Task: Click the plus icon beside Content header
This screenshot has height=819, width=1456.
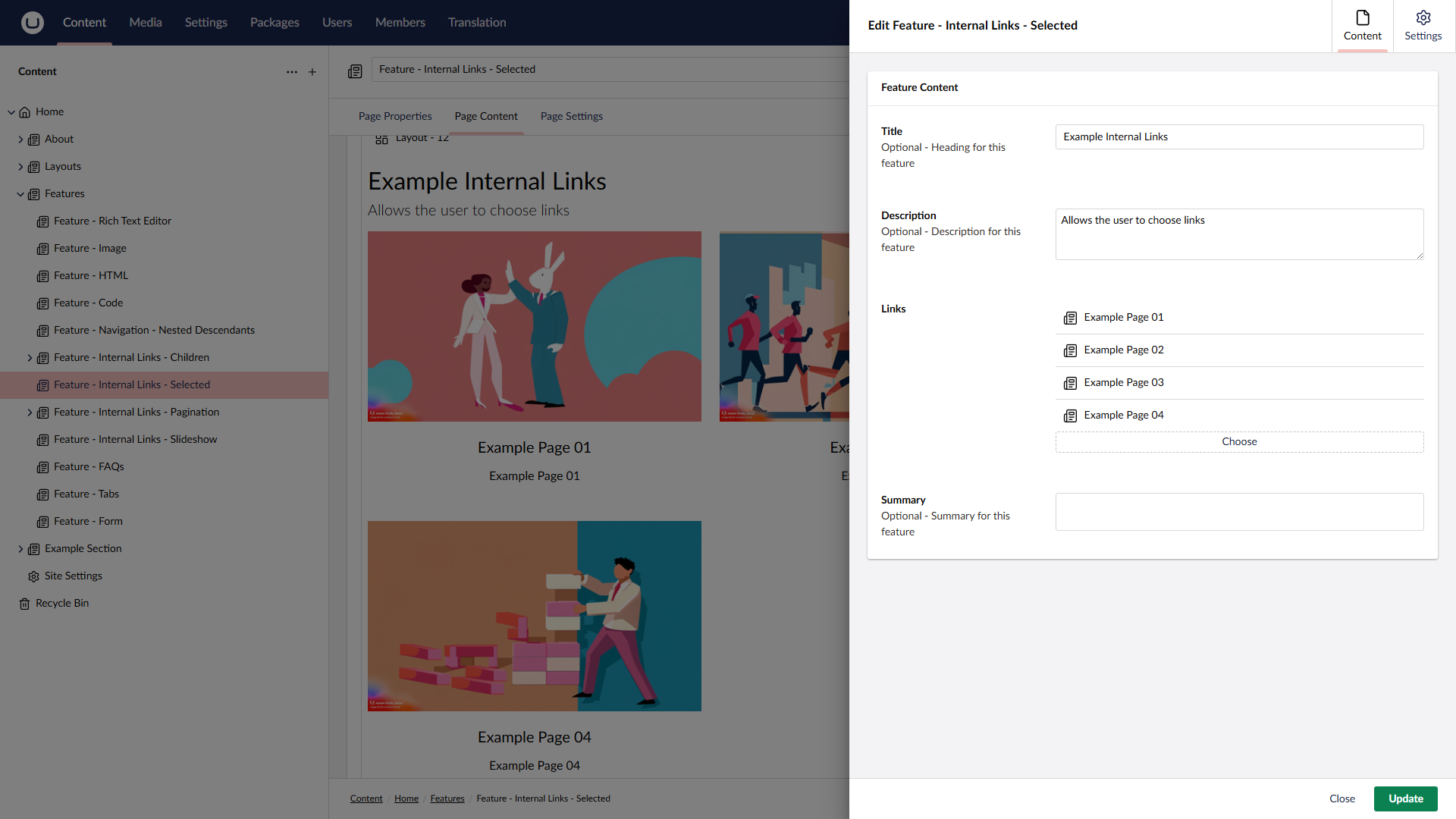Action: (x=312, y=72)
